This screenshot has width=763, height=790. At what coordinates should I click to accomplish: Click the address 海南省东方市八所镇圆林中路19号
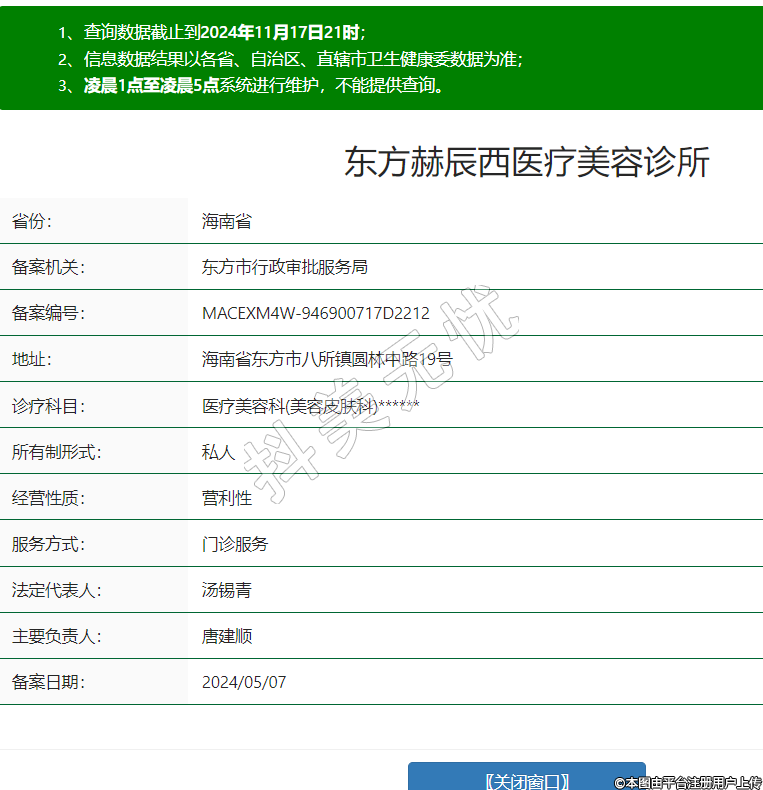327,359
